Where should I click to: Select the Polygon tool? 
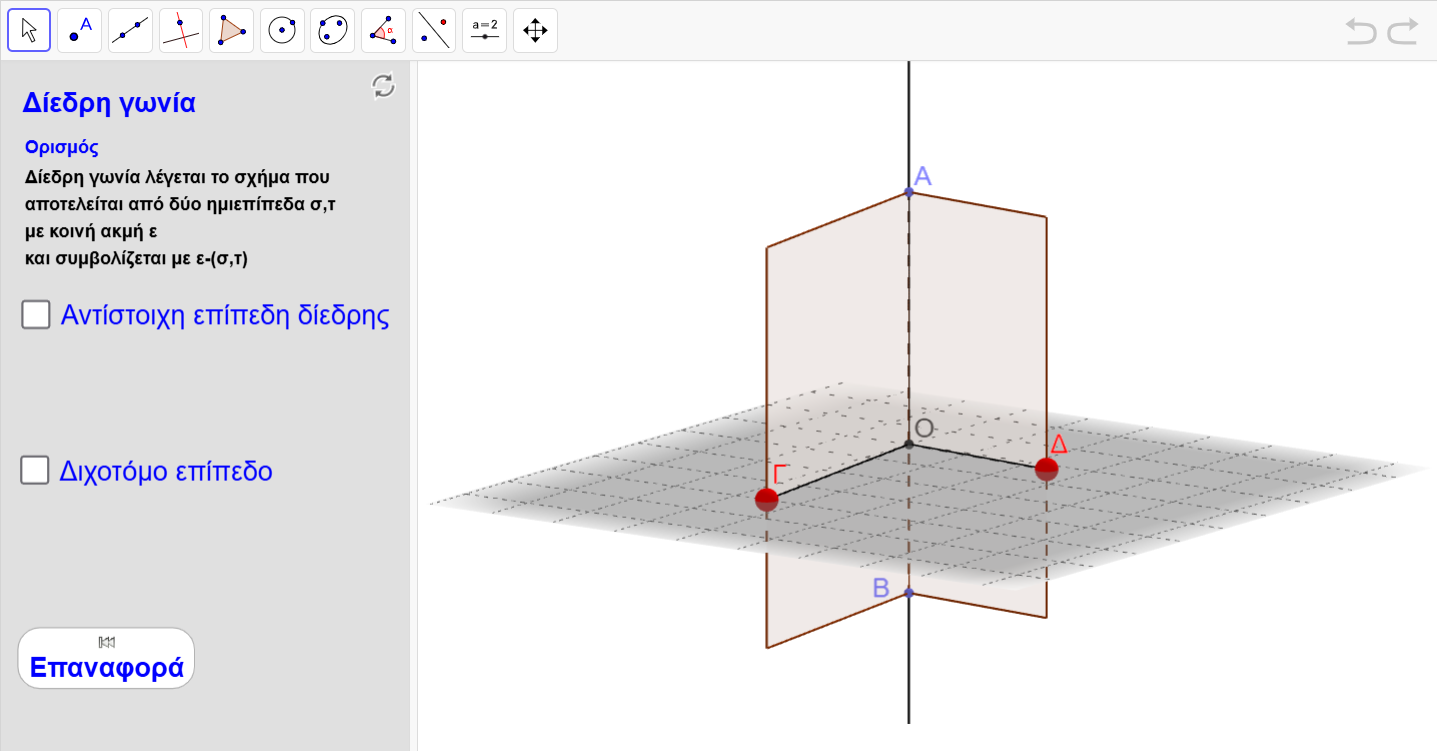coord(231,31)
